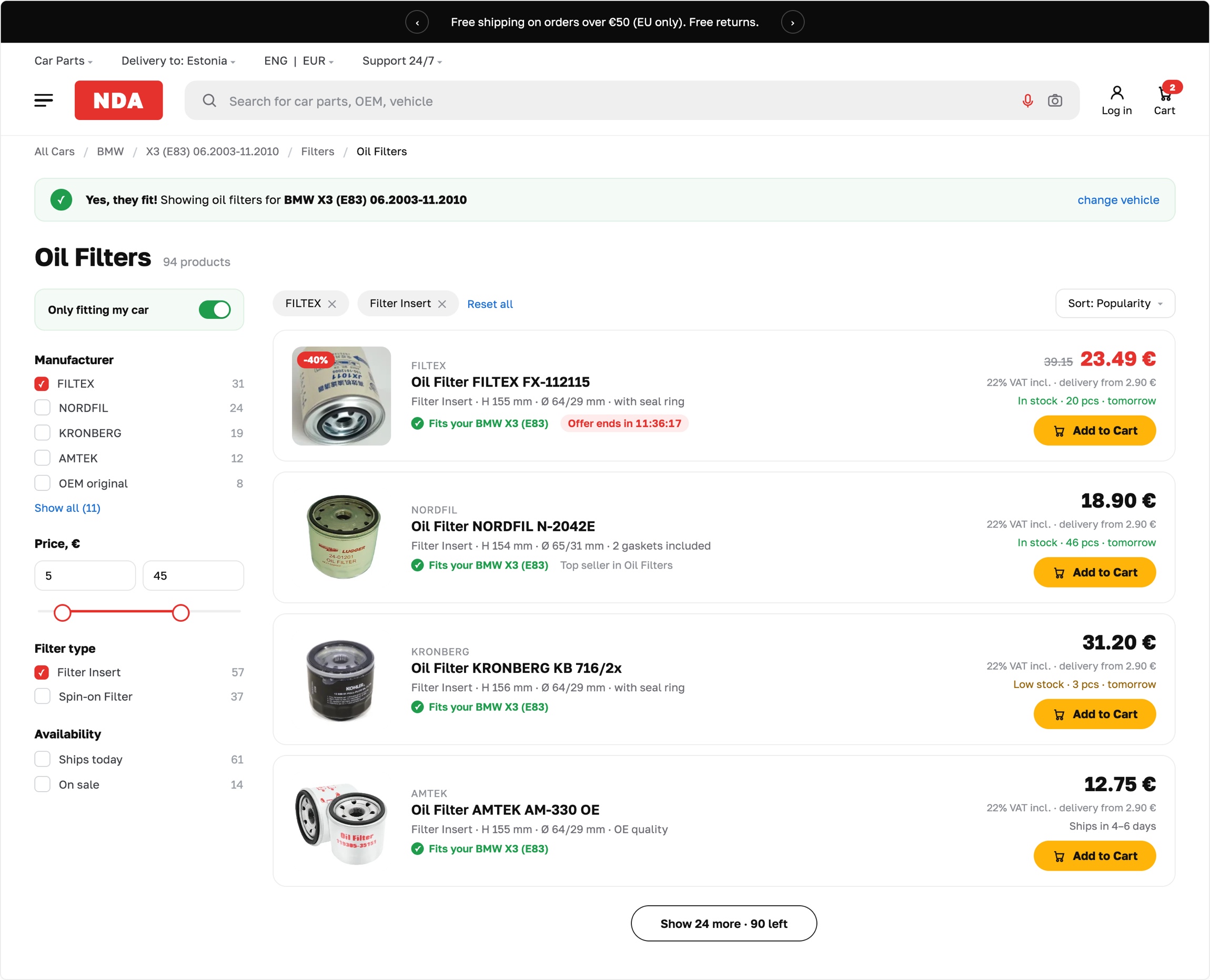Open image search with camera icon
The width and height of the screenshot is (1210, 980).
pos(1055,100)
